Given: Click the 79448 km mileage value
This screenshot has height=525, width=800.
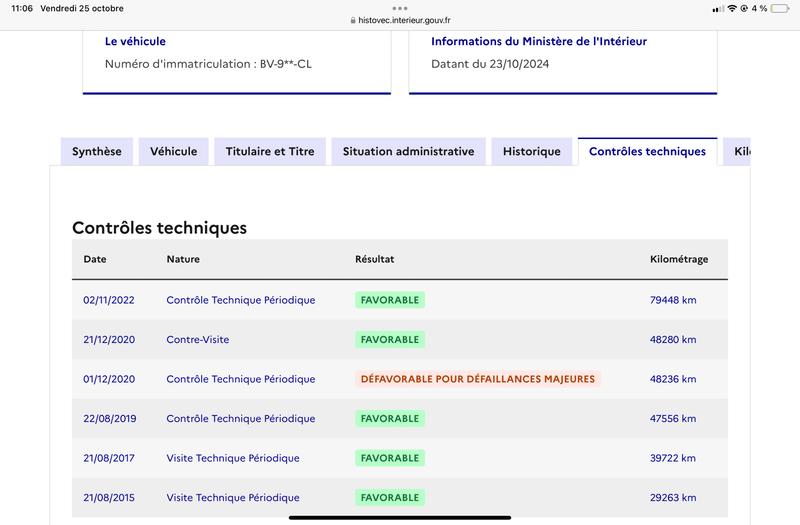Looking at the screenshot, I should click(673, 300).
